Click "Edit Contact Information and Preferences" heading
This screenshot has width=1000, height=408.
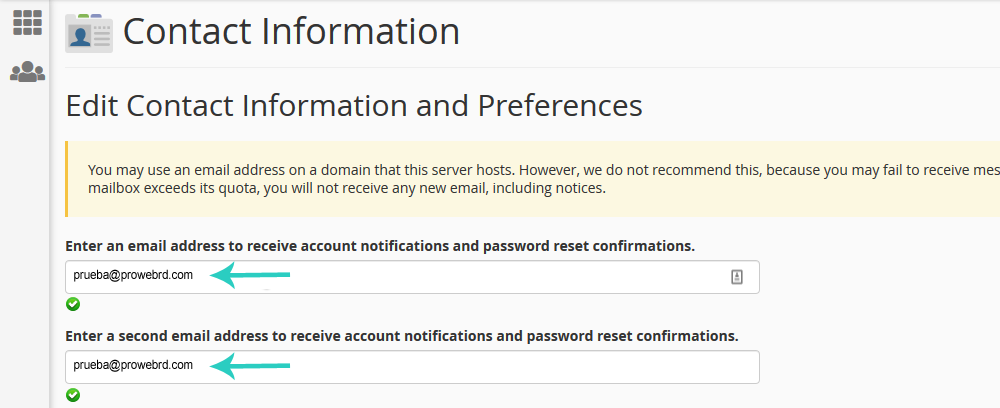[353, 105]
